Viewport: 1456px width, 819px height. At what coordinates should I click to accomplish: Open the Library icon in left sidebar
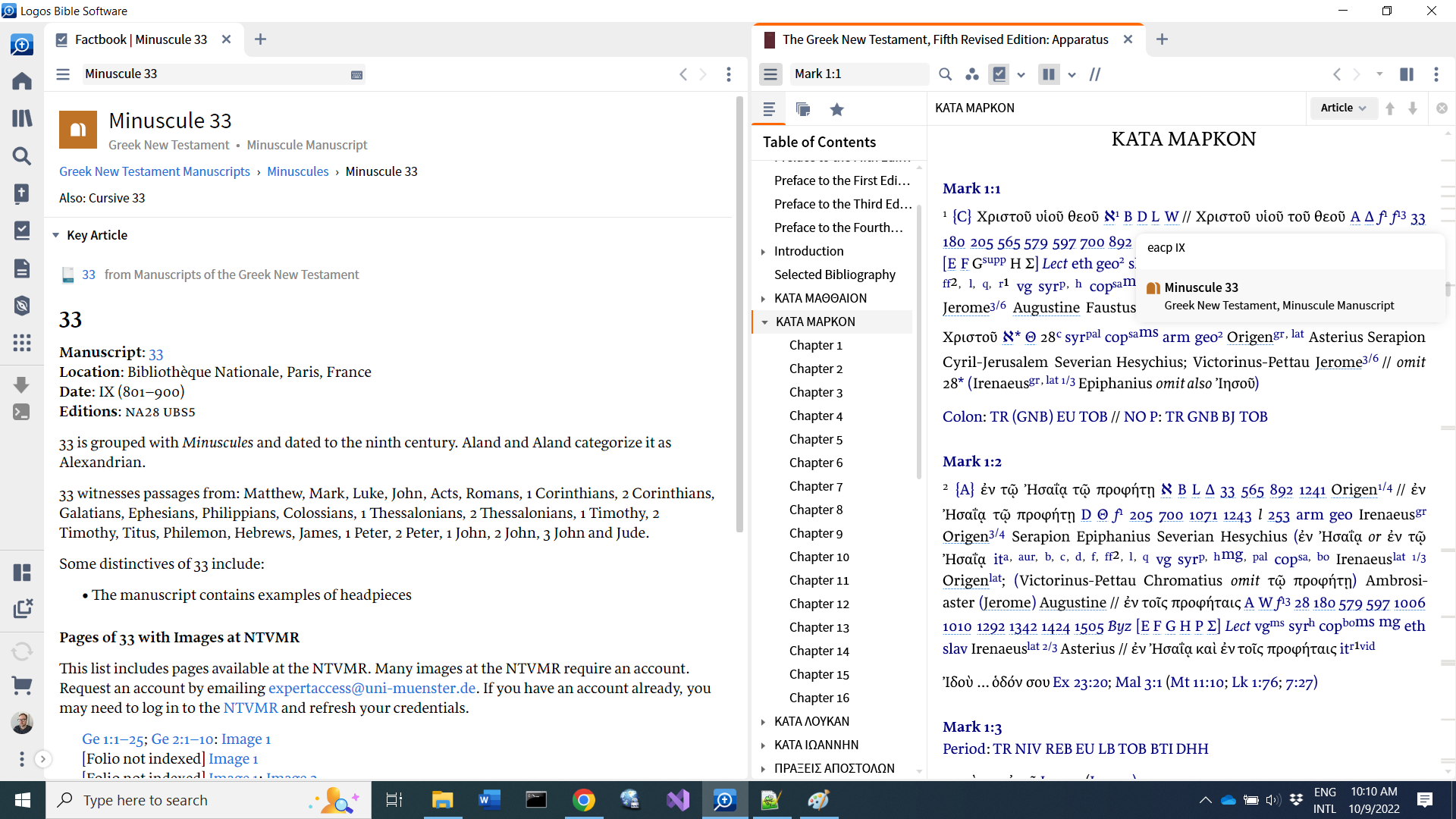pos(22,118)
